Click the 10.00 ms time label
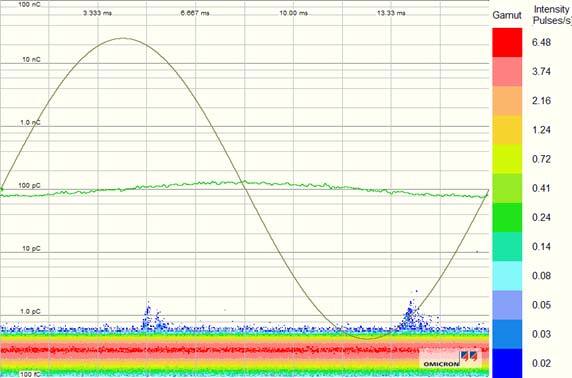This screenshot has width=572, height=378. click(x=294, y=13)
